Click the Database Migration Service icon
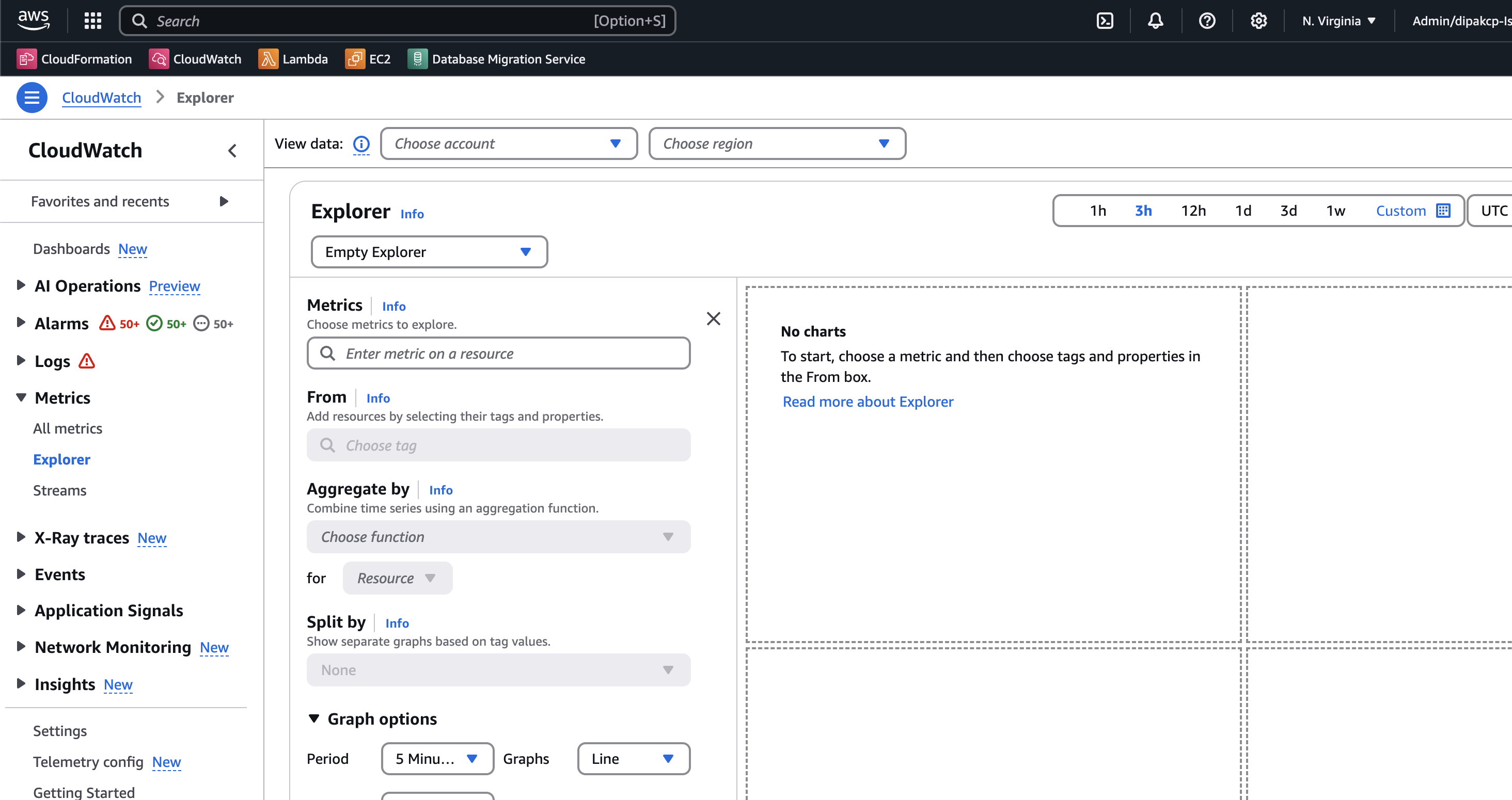1512x800 pixels. [x=417, y=59]
